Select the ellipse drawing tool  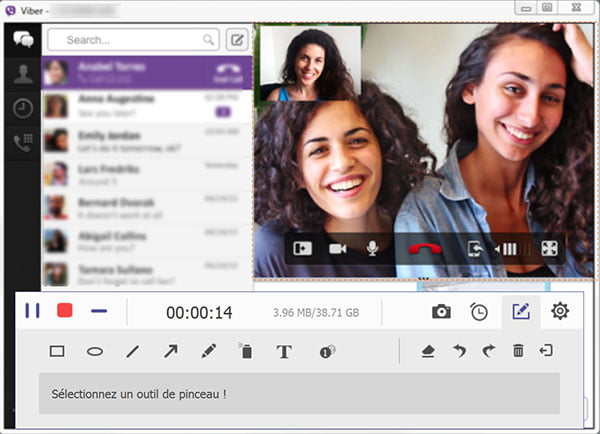click(94, 351)
